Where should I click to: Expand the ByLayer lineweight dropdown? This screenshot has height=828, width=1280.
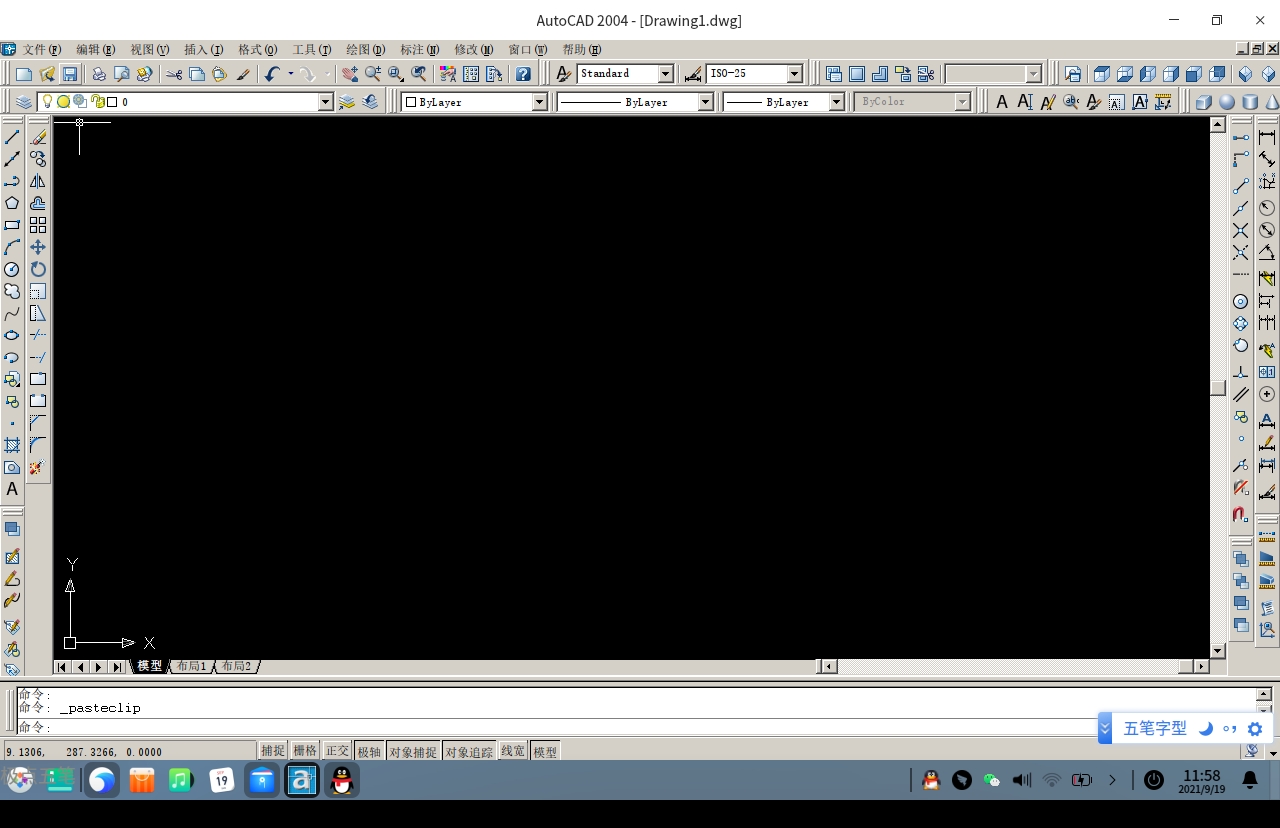[836, 102]
